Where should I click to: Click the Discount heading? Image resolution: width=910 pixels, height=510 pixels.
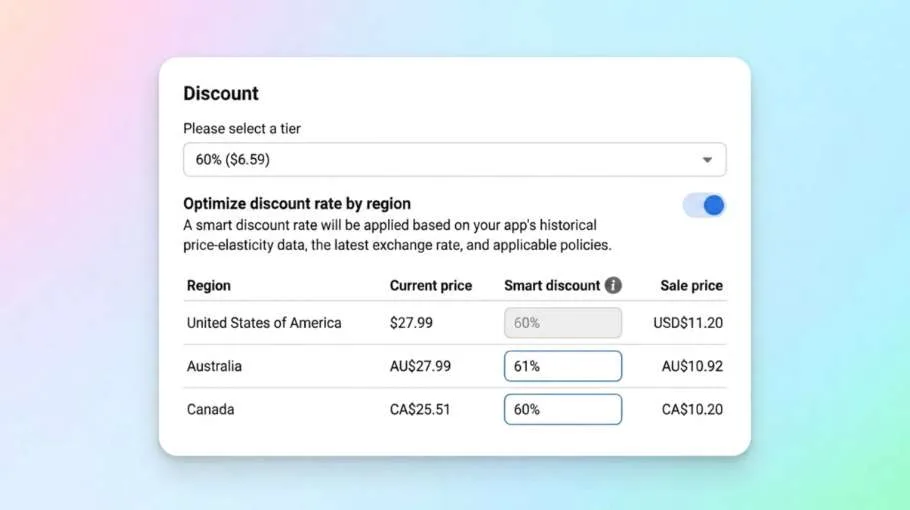221,93
